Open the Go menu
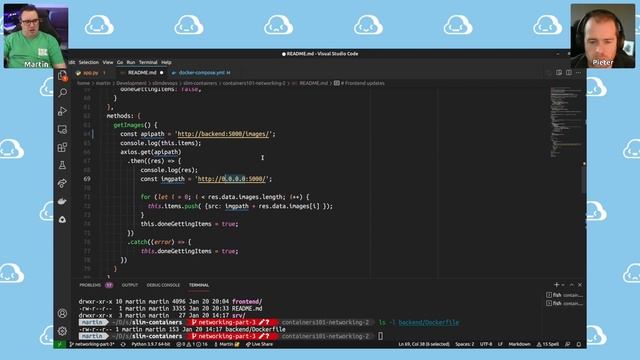This screenshot has width=640, height=360. (x=120, y=62)
